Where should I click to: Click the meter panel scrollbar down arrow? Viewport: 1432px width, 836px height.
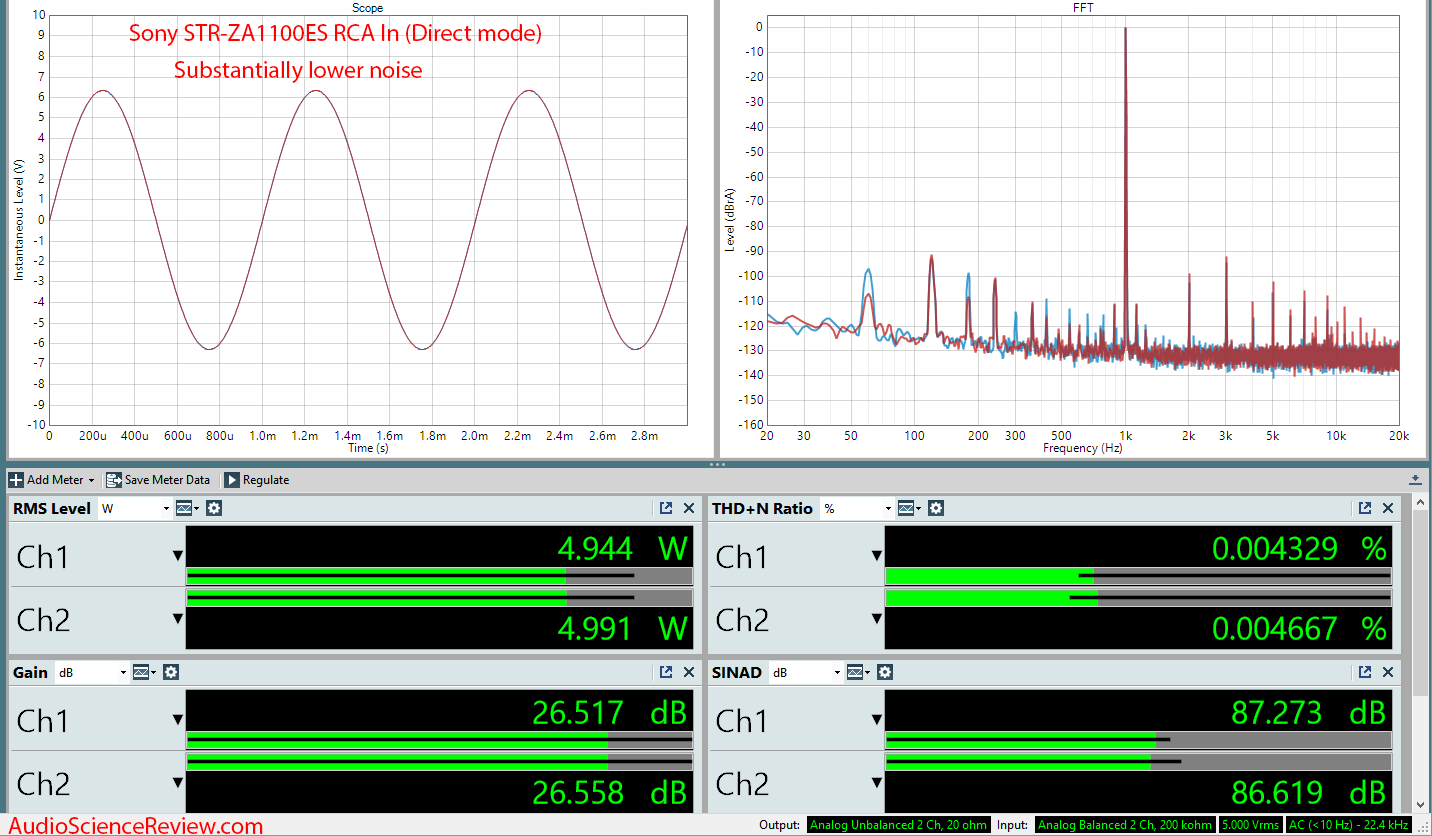coord(1421,803)
